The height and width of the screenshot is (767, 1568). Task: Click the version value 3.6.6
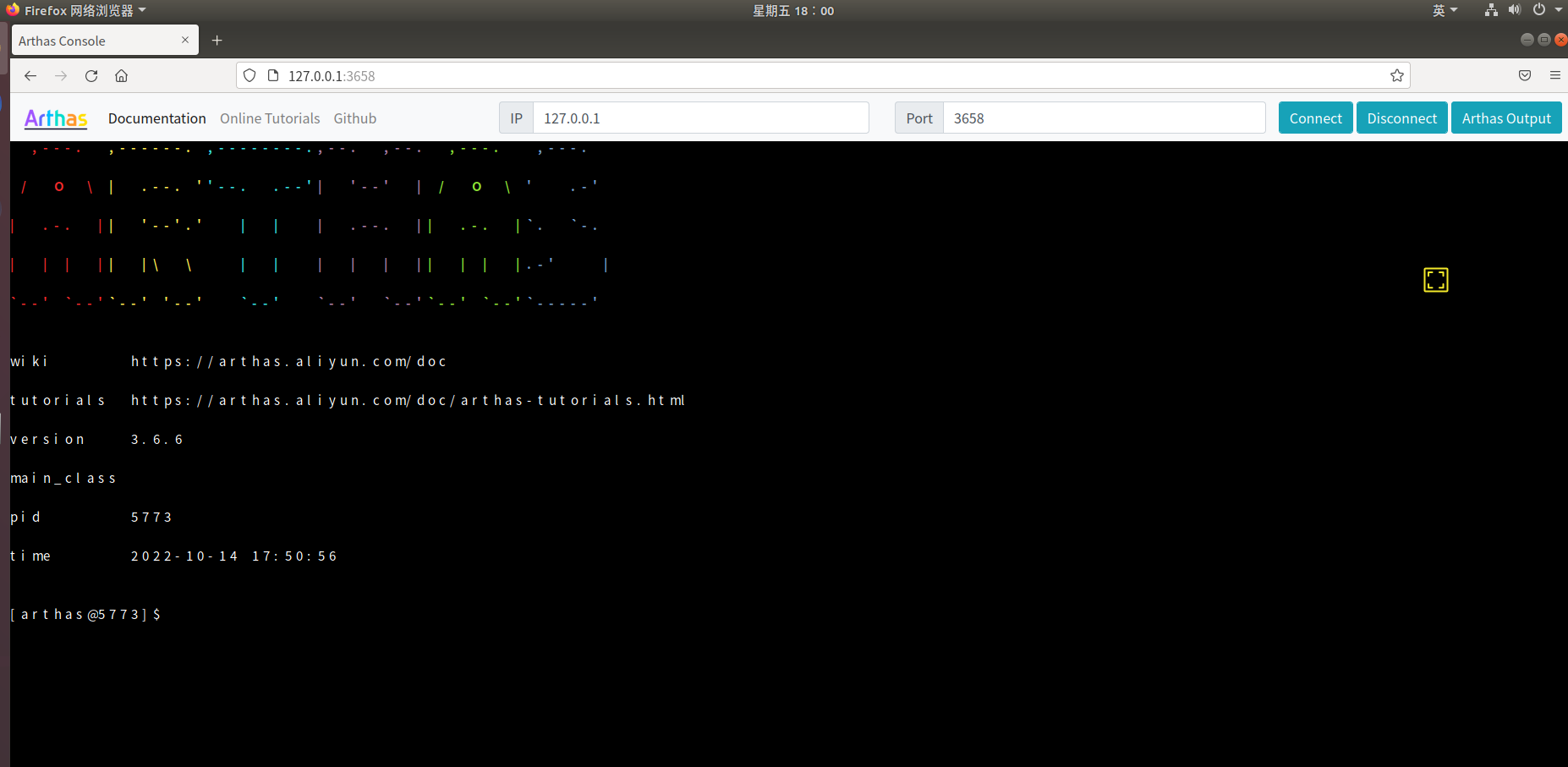click(x=157, y=440)
